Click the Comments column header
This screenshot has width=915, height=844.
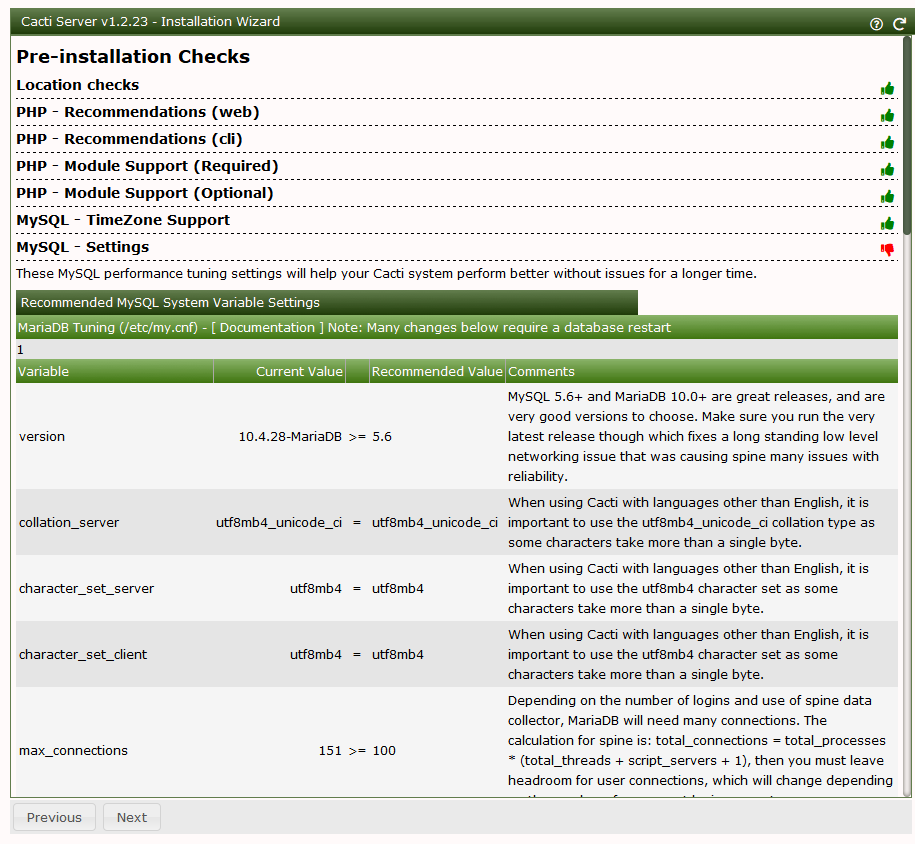click(701, 371)
